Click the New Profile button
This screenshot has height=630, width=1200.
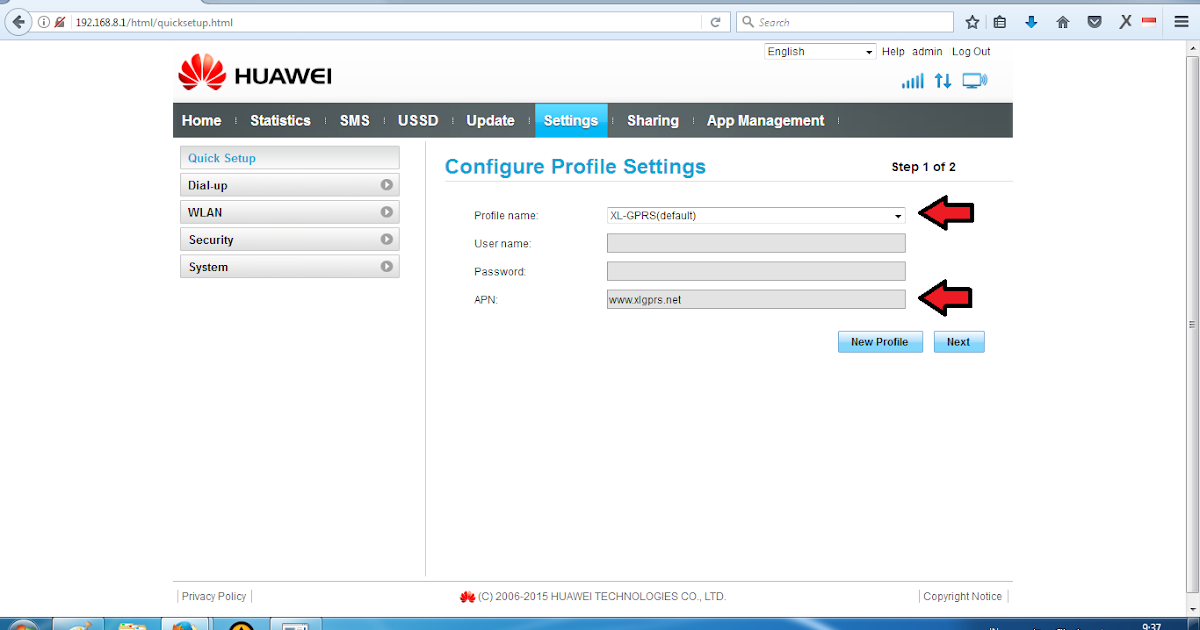click(880, 342)
